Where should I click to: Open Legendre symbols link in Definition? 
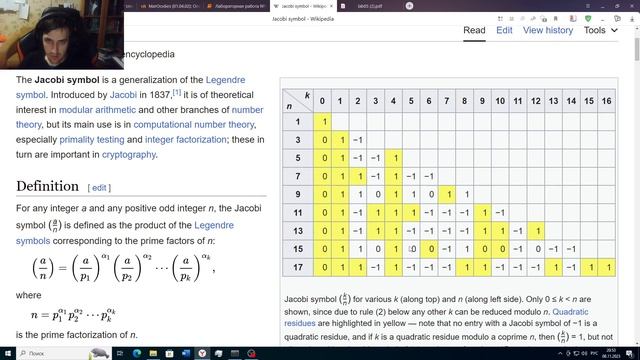click(x=214, y=225)
